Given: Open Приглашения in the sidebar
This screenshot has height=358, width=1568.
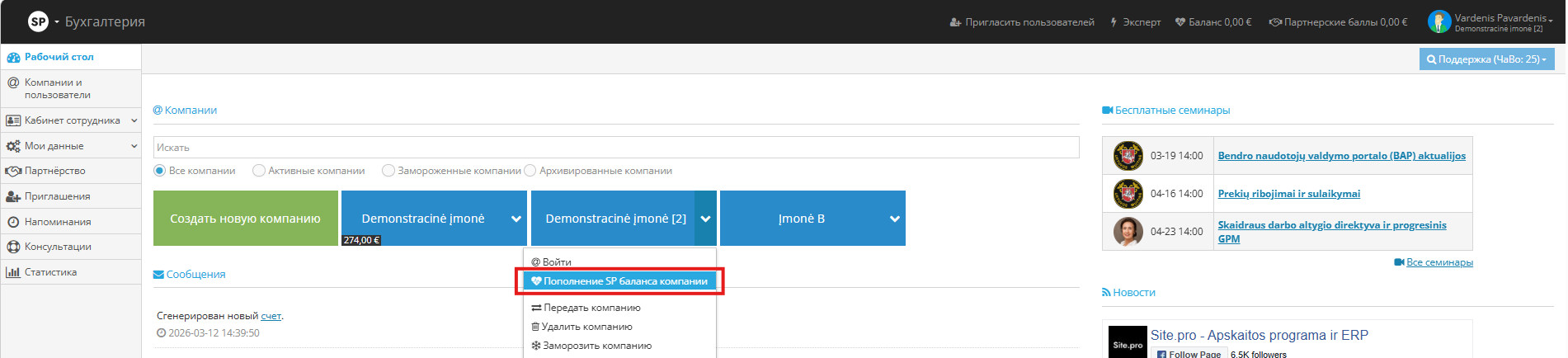Looking at the screenshot, I should tap(57, 196).
